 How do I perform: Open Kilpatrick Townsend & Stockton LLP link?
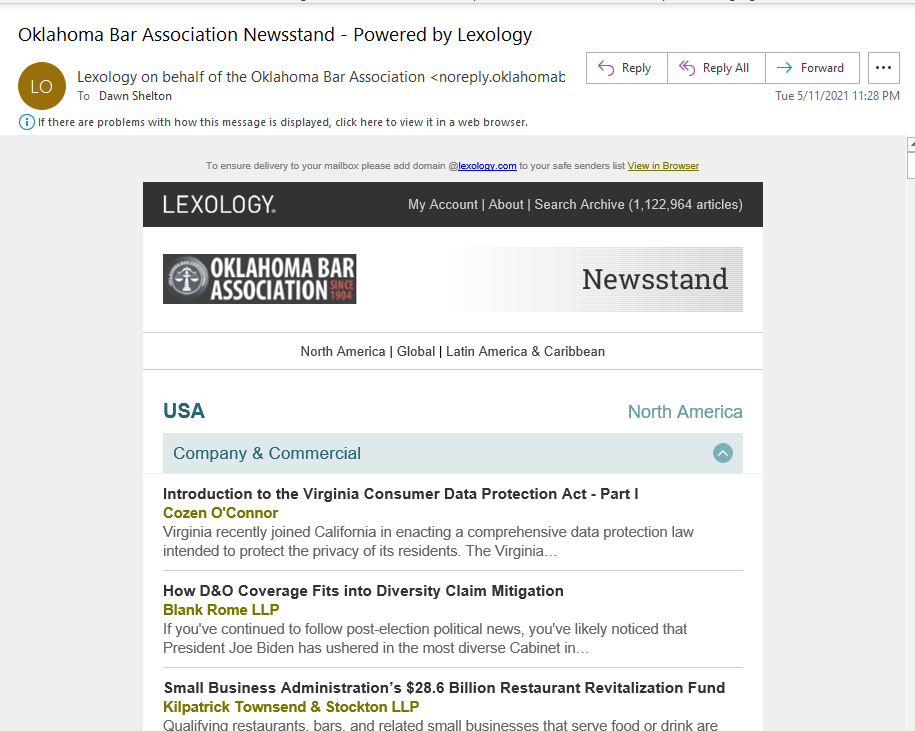291,707
